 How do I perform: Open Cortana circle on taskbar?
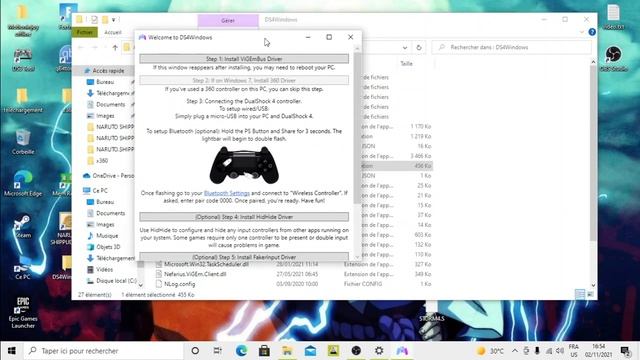point(195,351)
